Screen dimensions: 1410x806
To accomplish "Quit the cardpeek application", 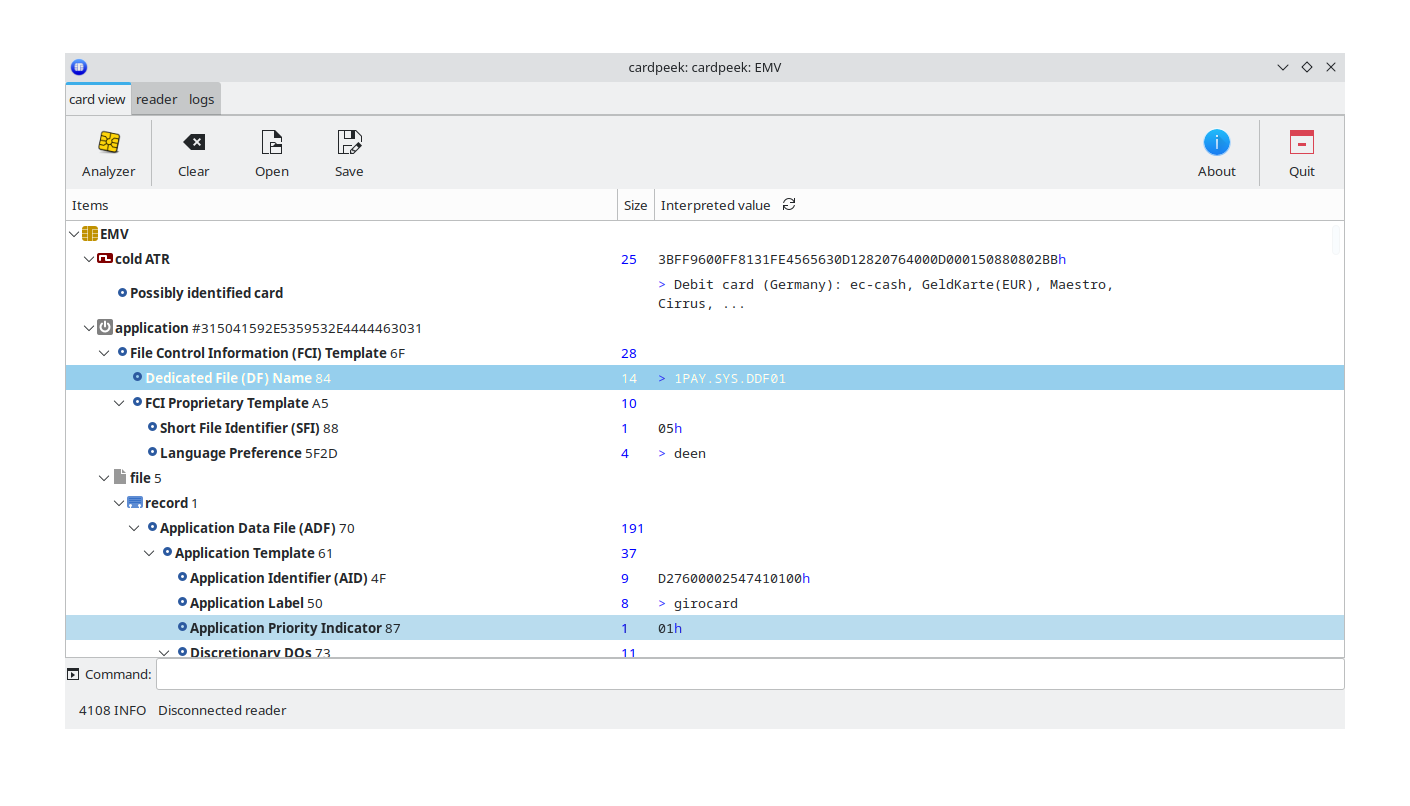I will 1300,150.
